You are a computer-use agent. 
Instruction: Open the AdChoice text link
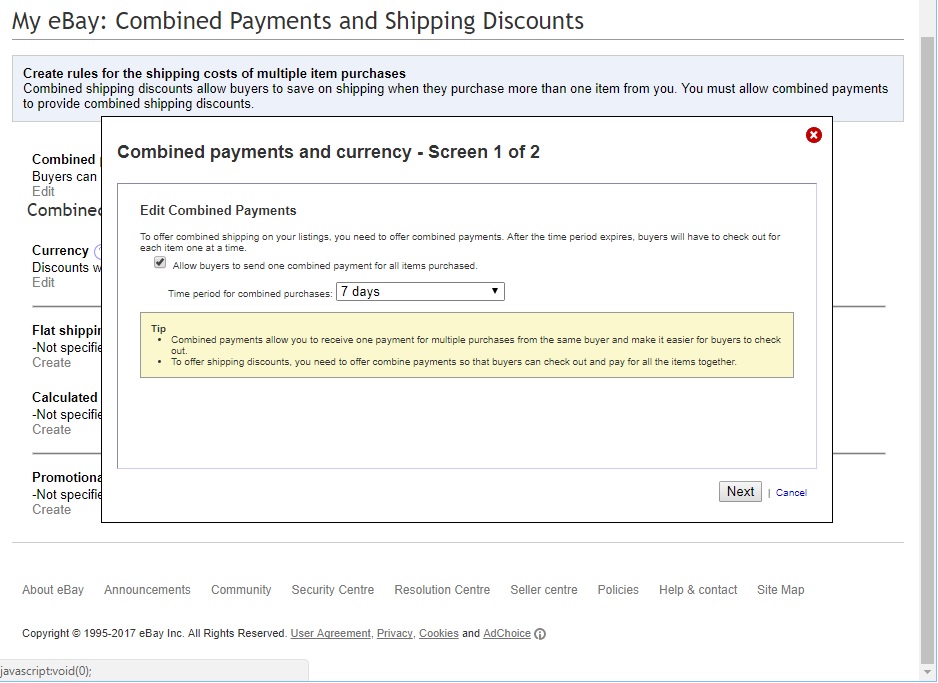coord(507,633)
